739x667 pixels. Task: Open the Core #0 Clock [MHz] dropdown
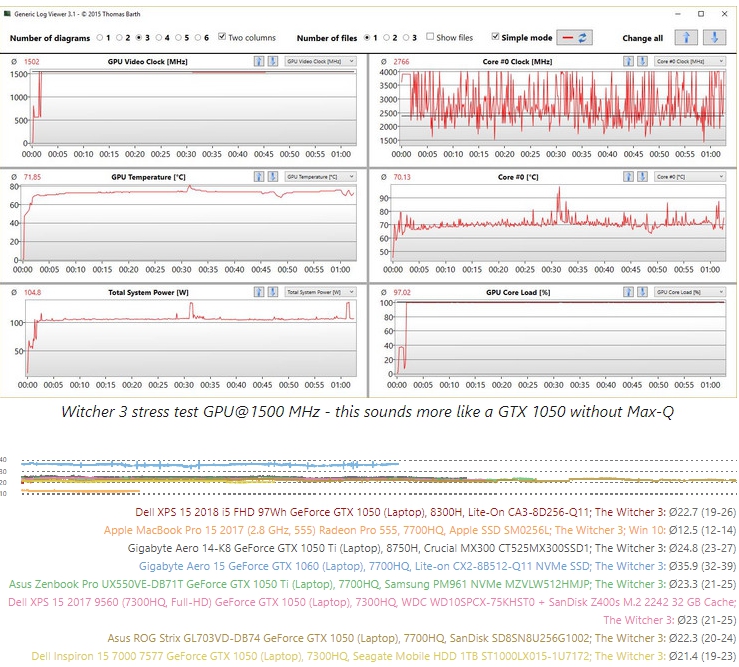(x=690, y=61)
